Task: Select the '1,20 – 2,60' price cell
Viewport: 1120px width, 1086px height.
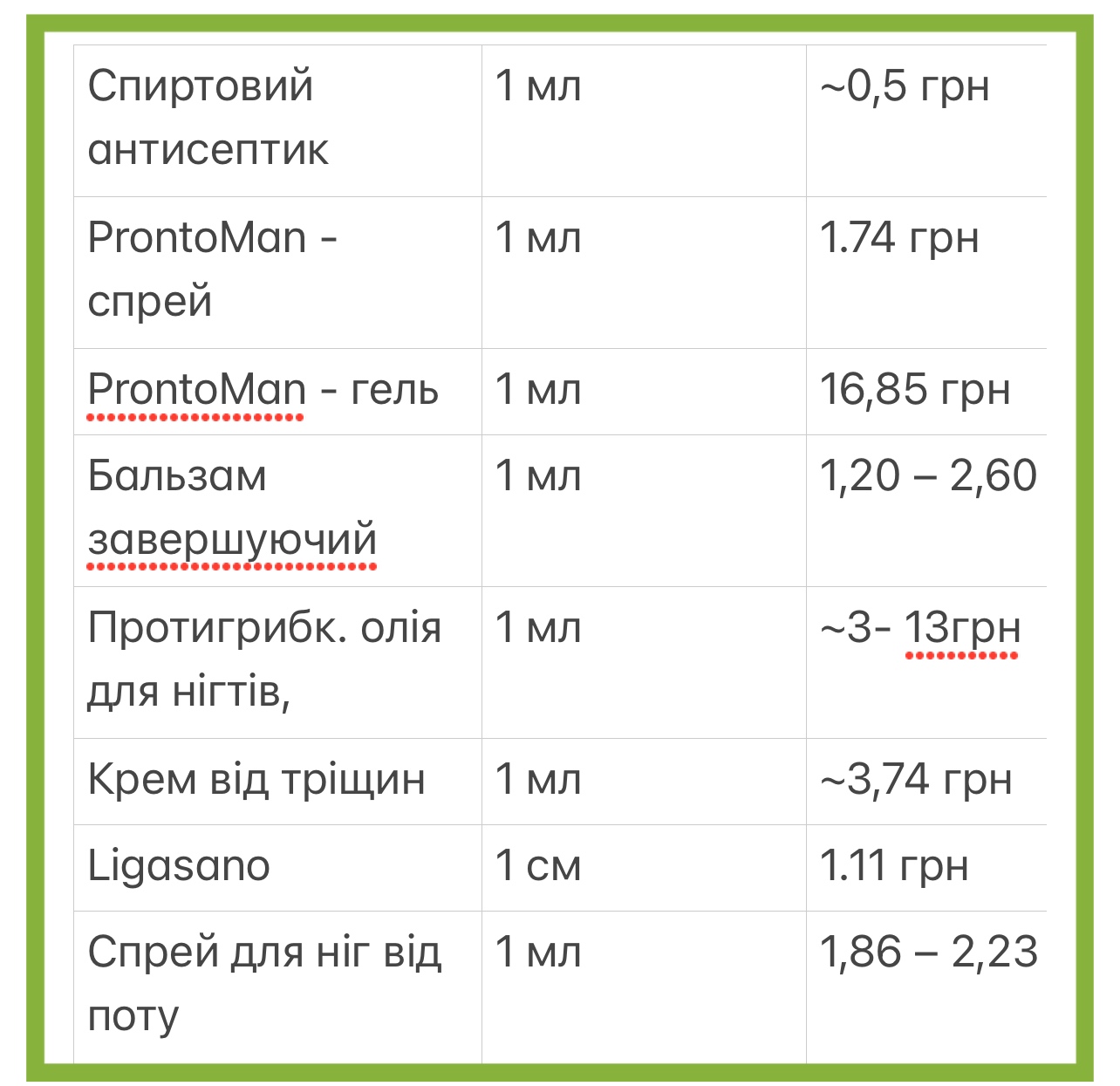Action: 926,510
